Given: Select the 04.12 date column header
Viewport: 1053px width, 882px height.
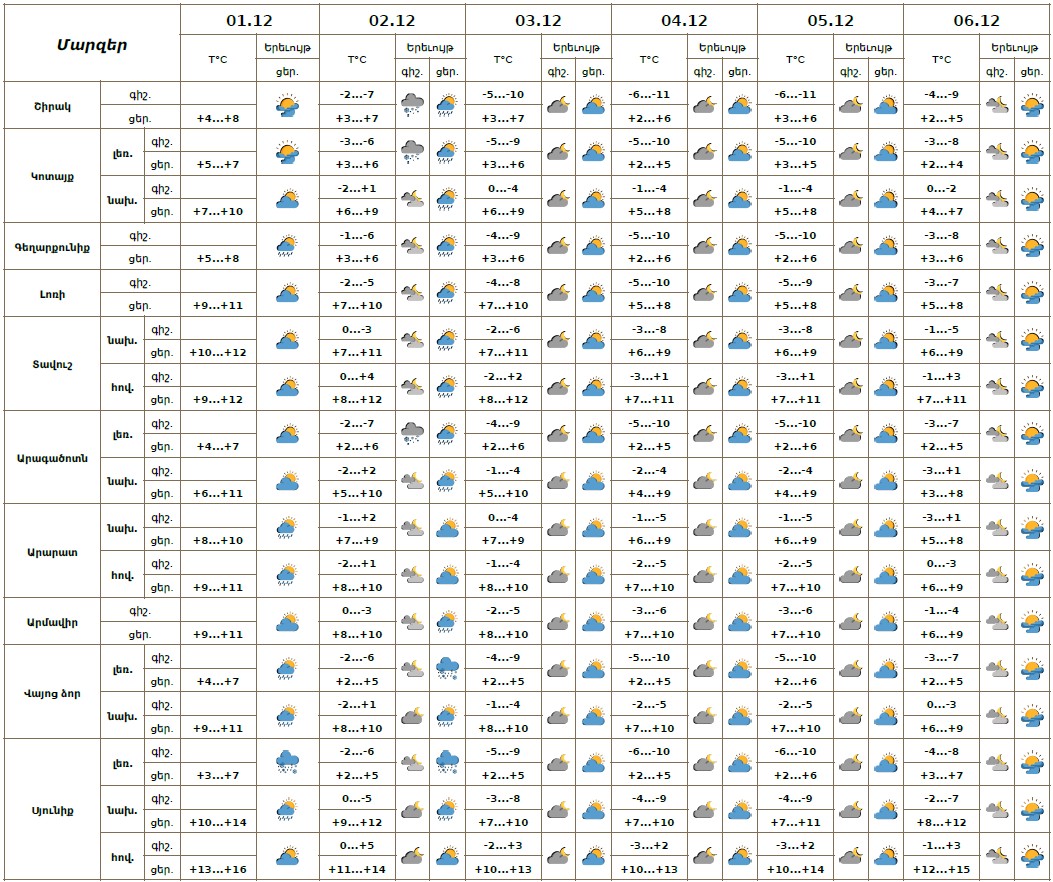Looking at the screenshot, I should pos(684,20).
